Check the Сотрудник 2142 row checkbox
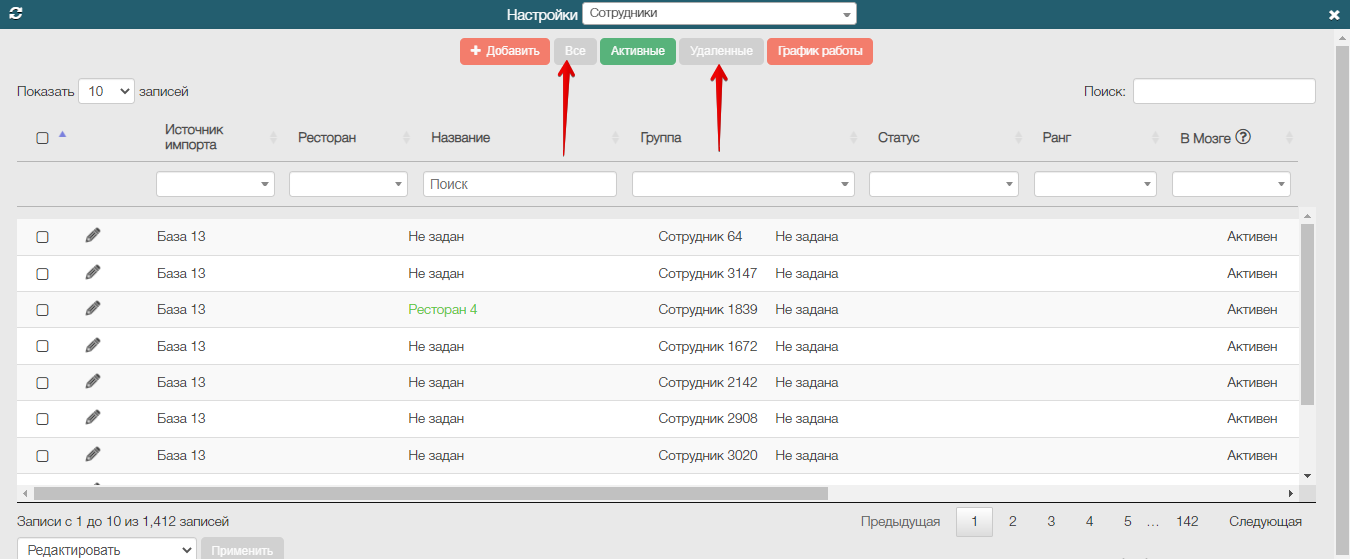 click(x=42, y=383)
